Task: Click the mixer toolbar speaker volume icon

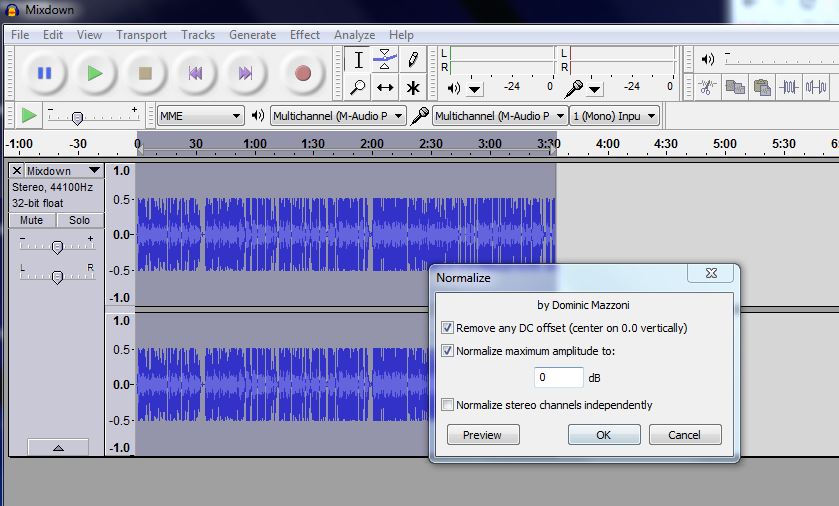Action: pos(707,59)
